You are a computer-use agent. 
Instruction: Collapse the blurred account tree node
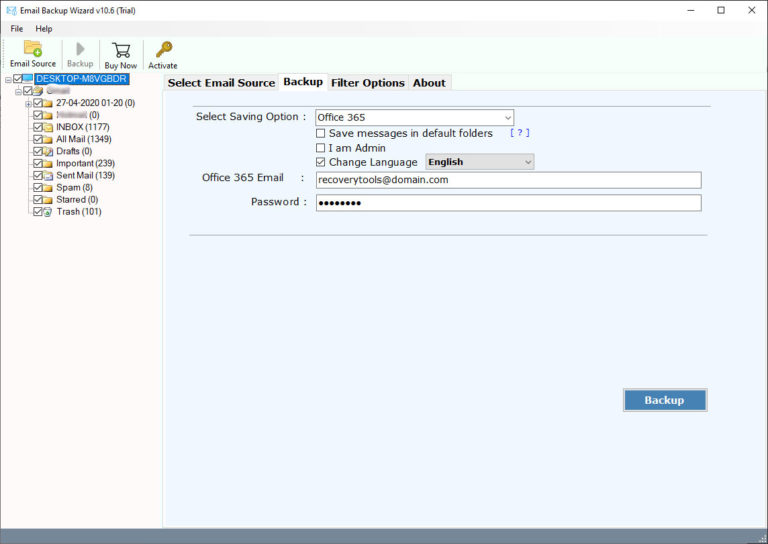coord(18,92)
